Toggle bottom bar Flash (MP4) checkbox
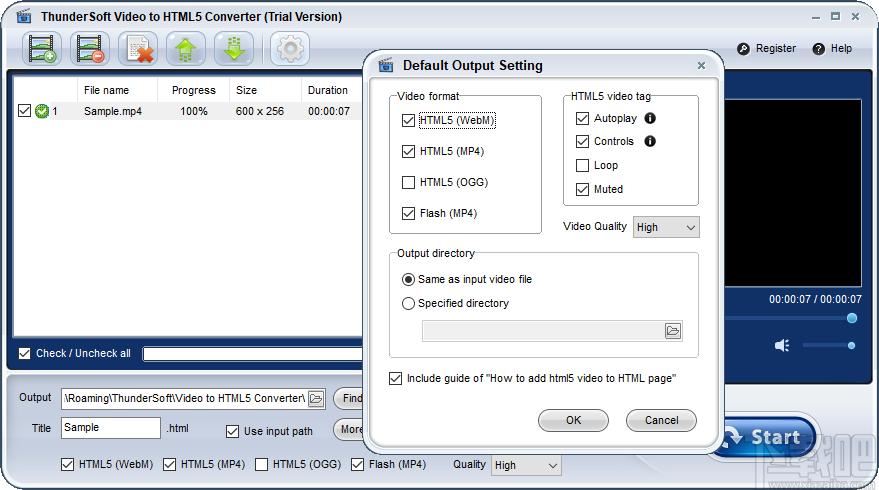879x490 pixels. pyautogui.click(x=357, y=464)
